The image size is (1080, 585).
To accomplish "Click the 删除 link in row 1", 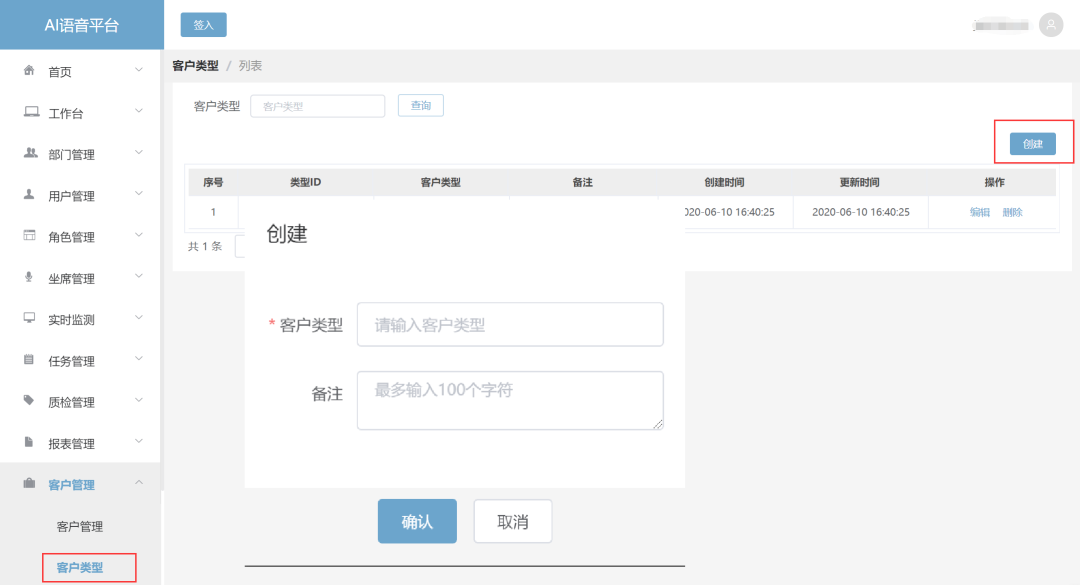I will [x=1012, y=212].
